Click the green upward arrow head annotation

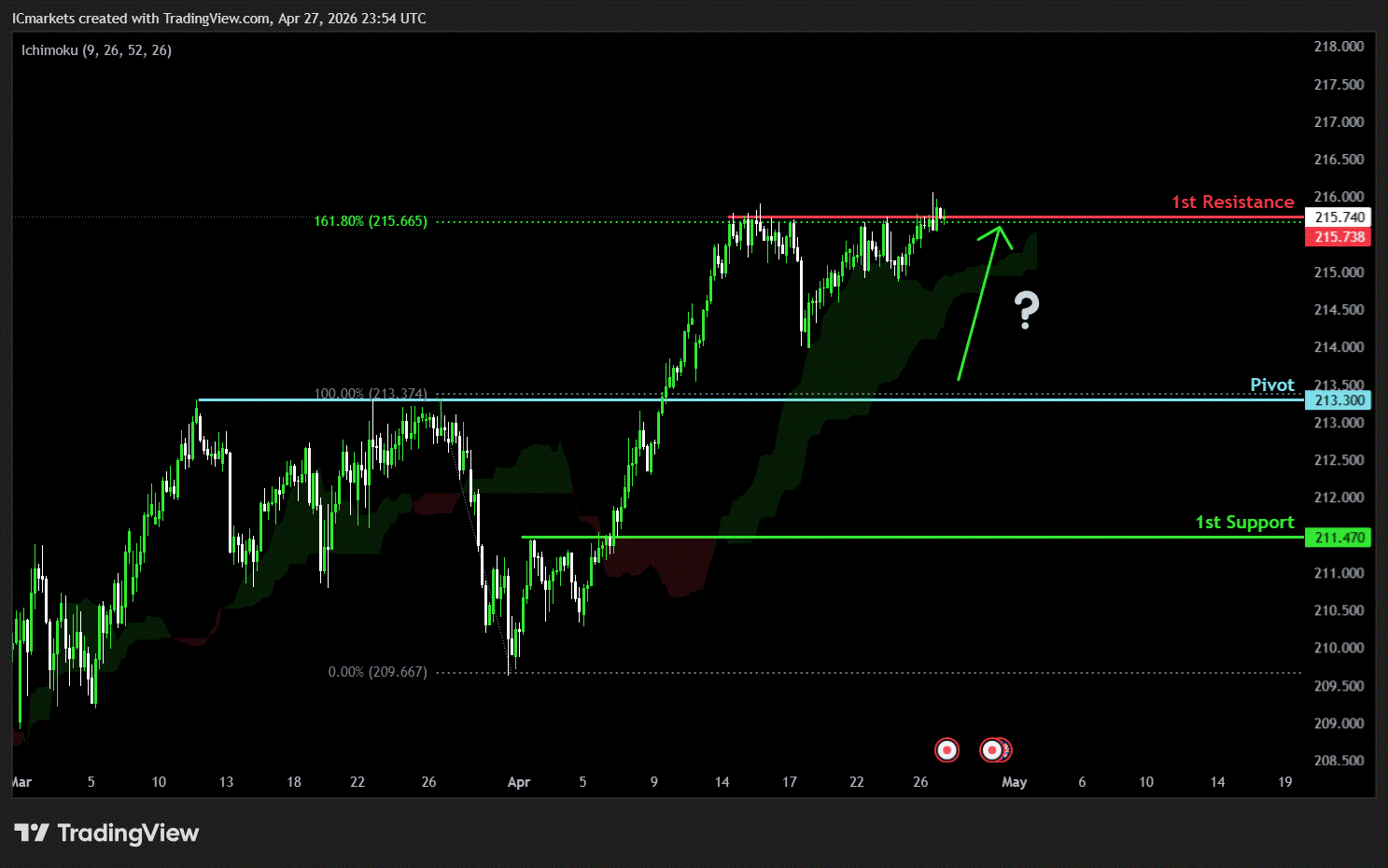click(x=1000, y=230)
